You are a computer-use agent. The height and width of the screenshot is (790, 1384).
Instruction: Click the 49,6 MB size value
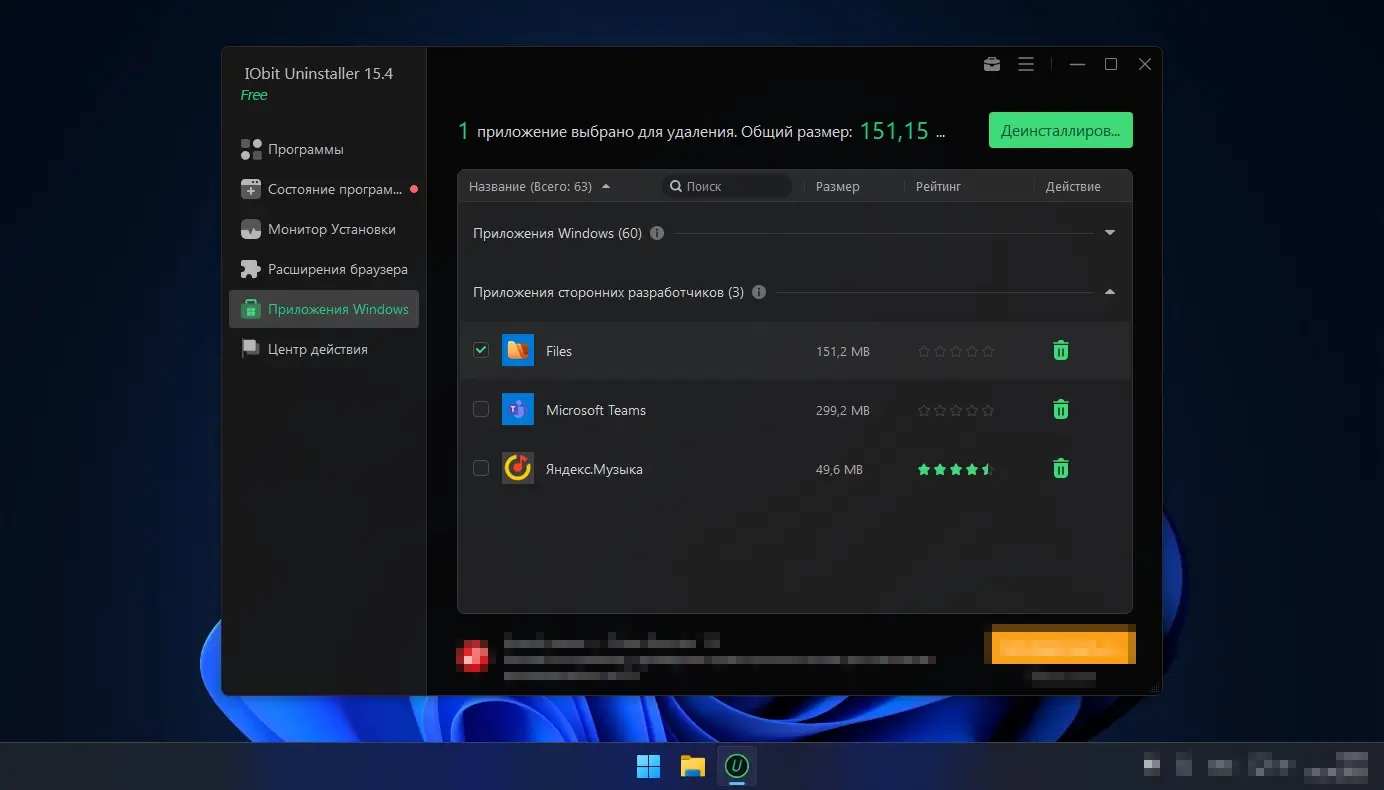point(839,470)
